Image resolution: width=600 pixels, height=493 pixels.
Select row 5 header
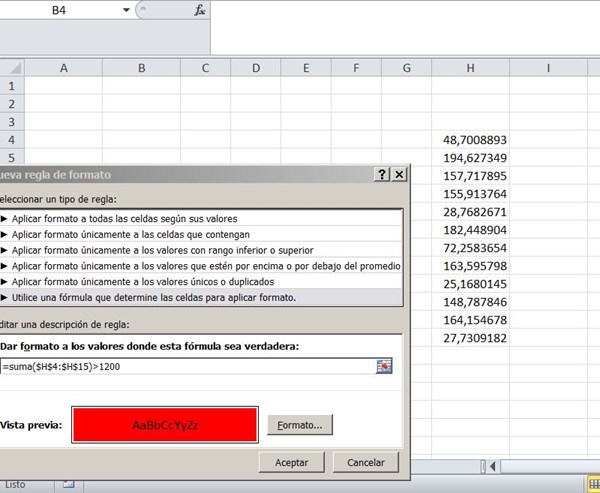12,158
